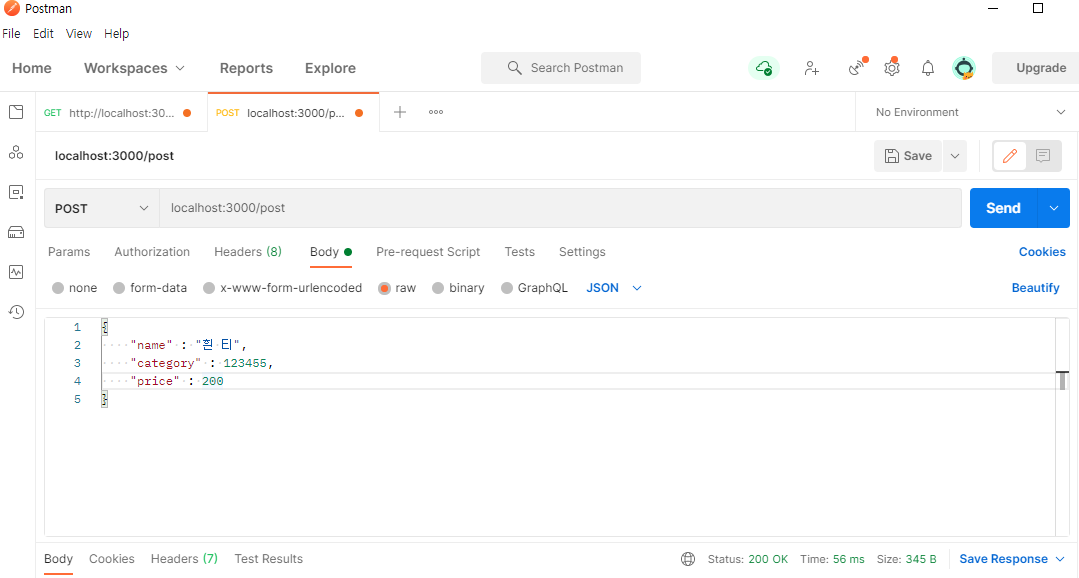Open the tab options ellipsis menu

(436, 112)
